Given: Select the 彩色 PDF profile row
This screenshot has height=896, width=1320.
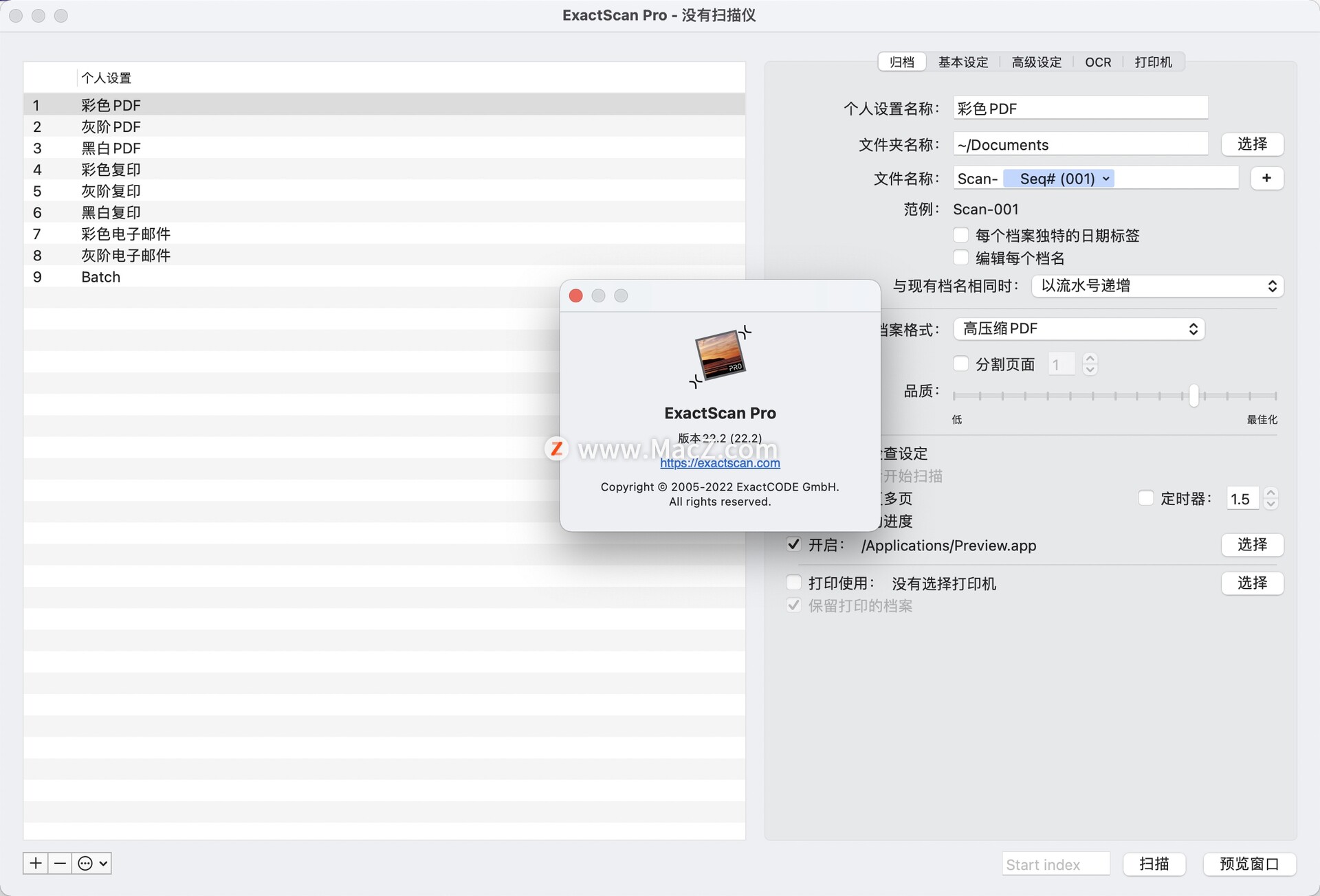Looking at the screenshot, I should [384, 105].
